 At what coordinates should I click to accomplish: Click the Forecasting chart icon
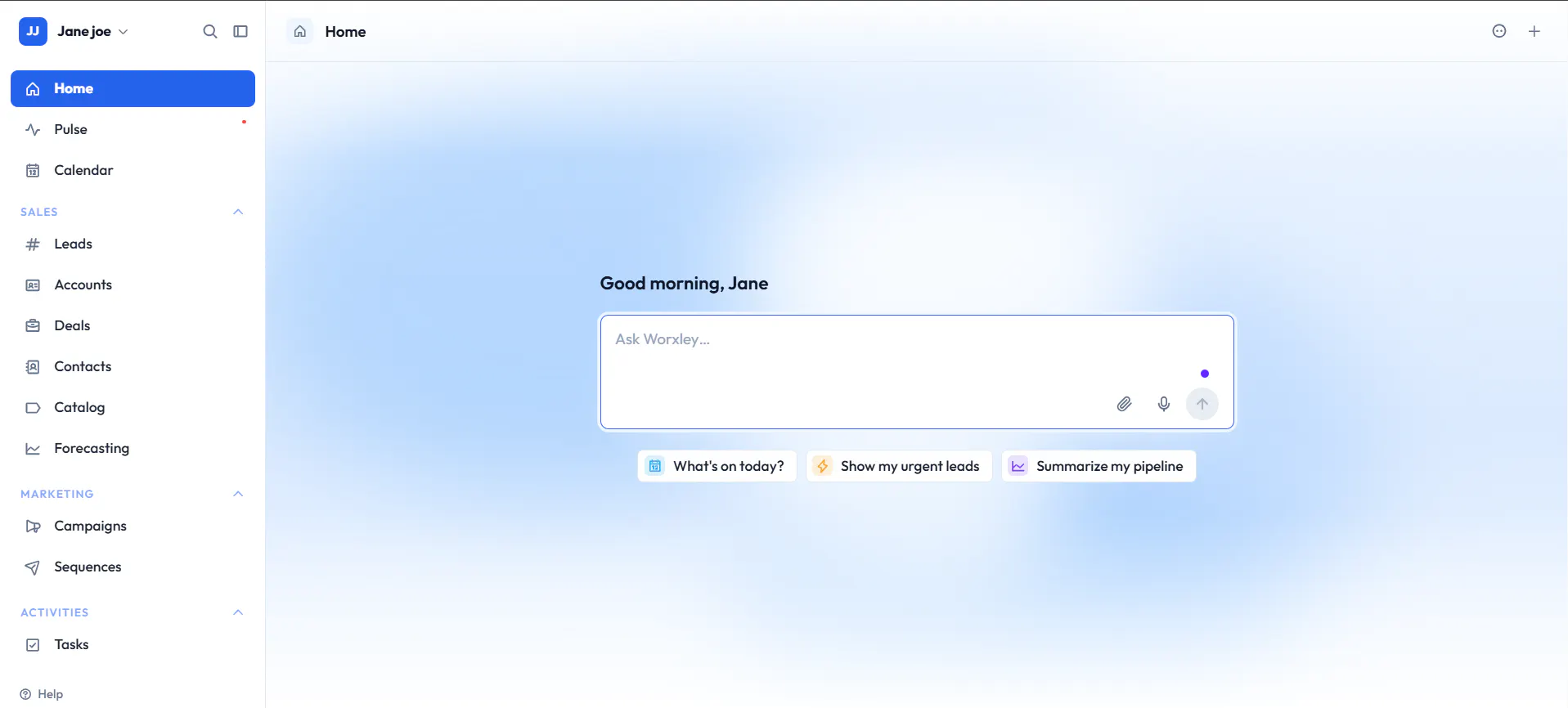[33, 448]
